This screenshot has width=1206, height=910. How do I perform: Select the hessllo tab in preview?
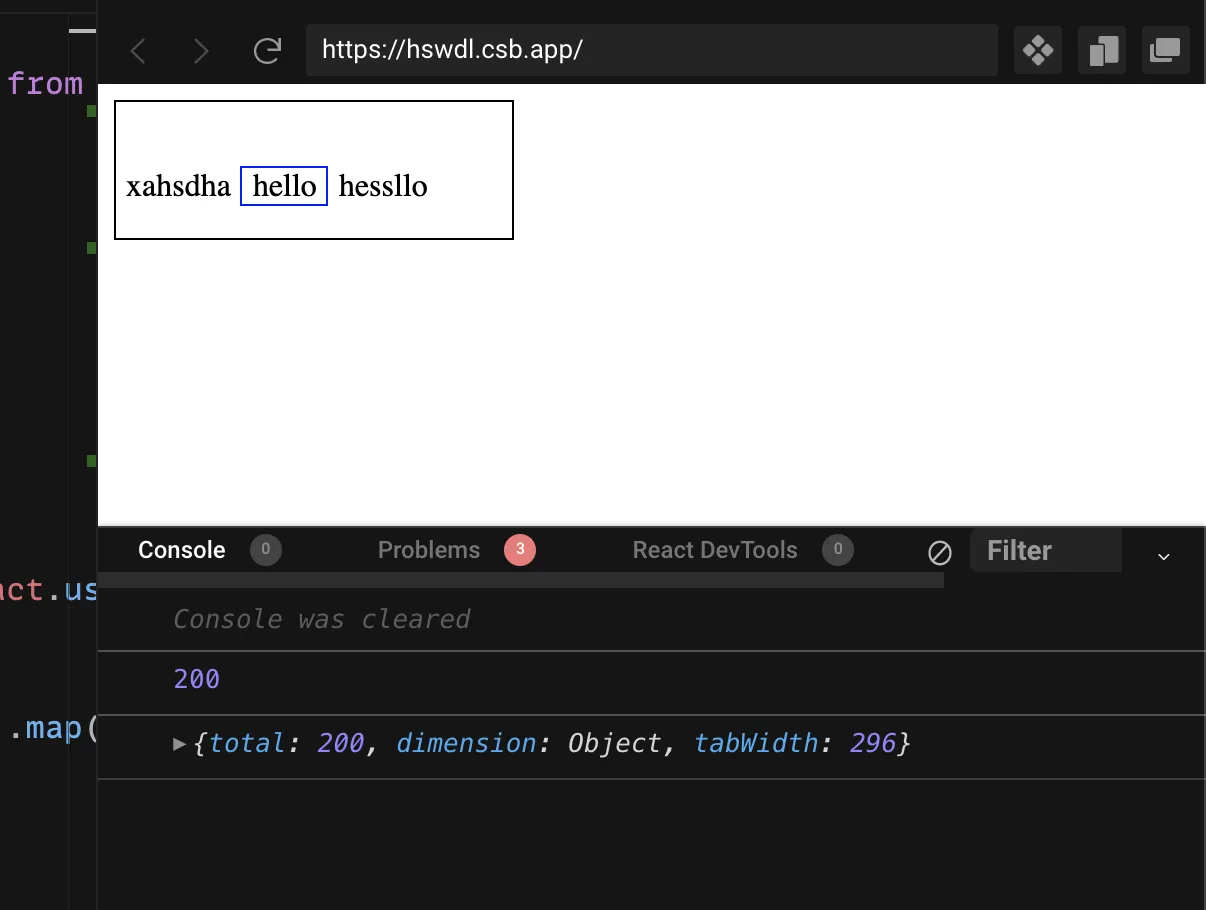coord(383,186)
